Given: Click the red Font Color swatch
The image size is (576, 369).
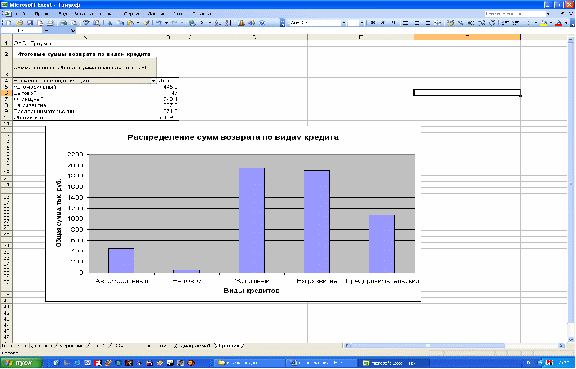Looking at the screenshot, I should [558, 23].
